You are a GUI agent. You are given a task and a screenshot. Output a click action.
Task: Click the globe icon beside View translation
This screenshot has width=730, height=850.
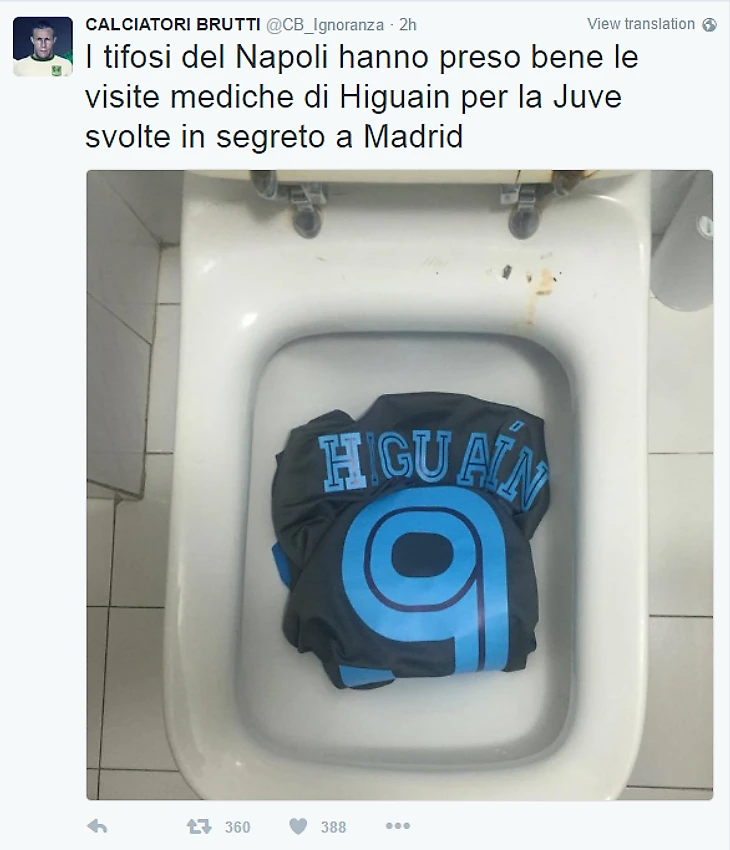coord(709,24)
